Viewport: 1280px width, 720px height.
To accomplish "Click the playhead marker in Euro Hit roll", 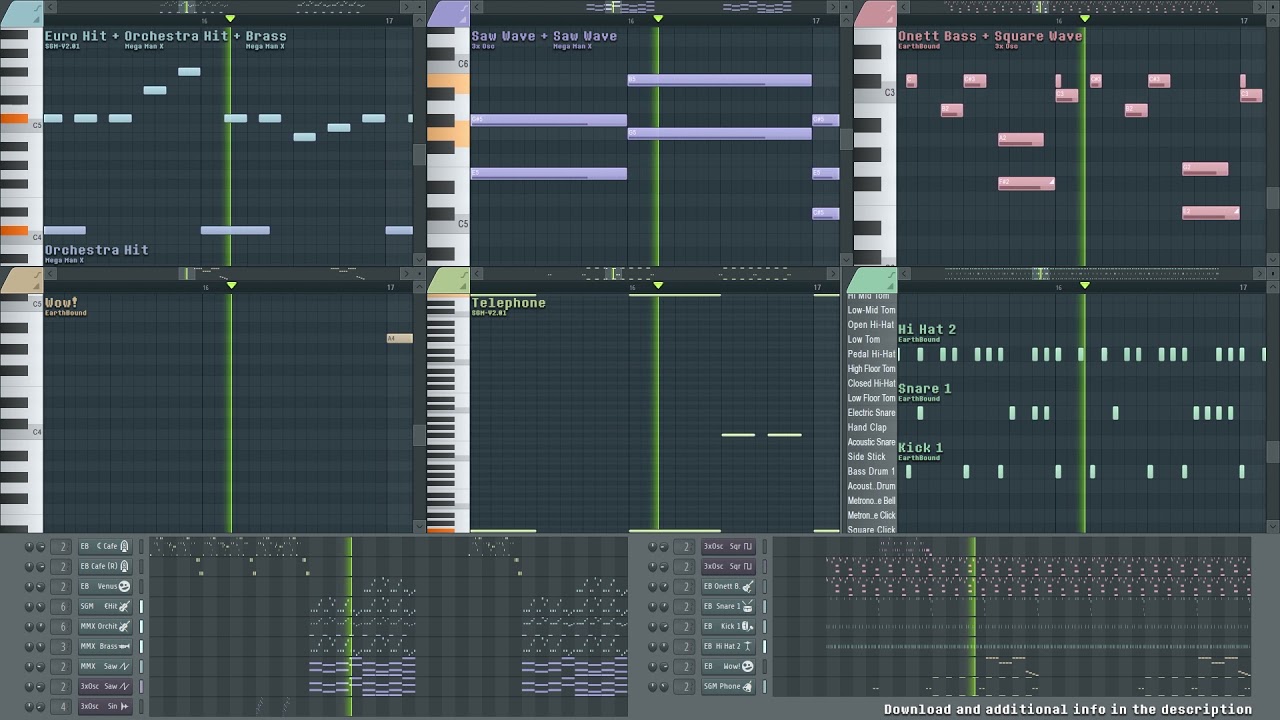I will pos(231,19).
